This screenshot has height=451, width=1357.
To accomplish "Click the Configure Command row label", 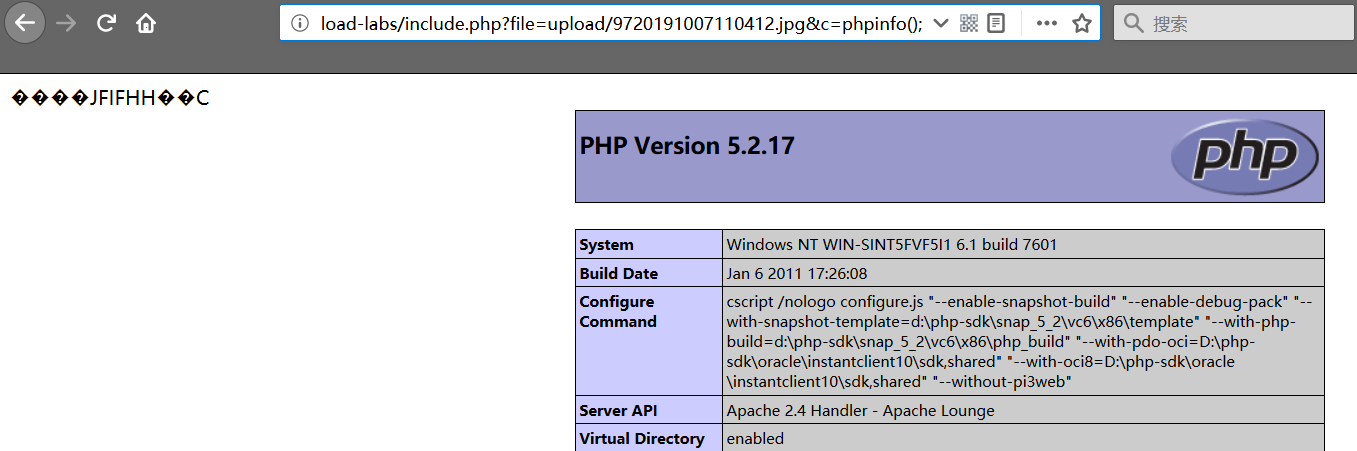I will (618, 312).
